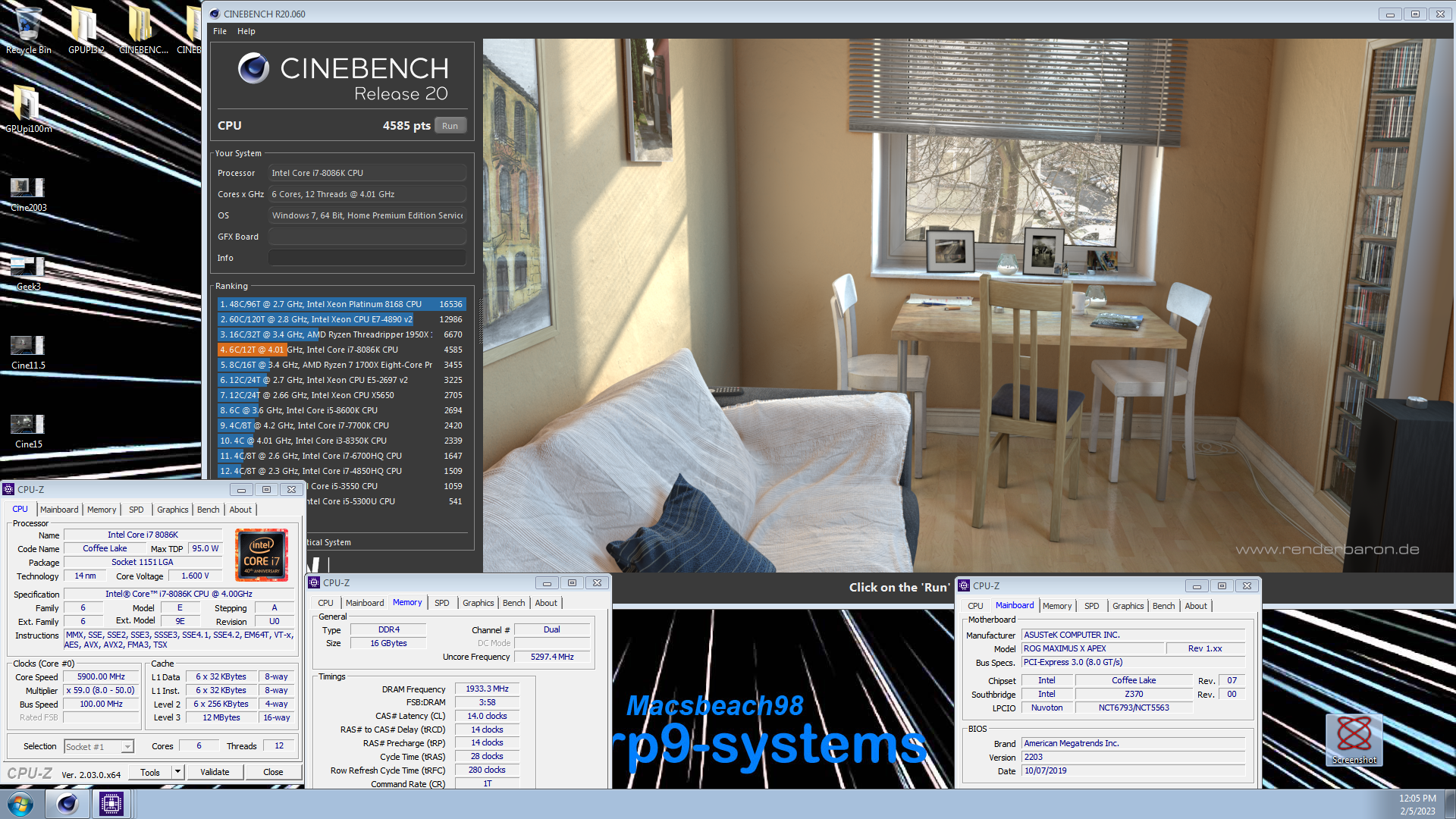Click the Validate button in CPU-Z
The image size is (1456, 819).
[215, 772]
